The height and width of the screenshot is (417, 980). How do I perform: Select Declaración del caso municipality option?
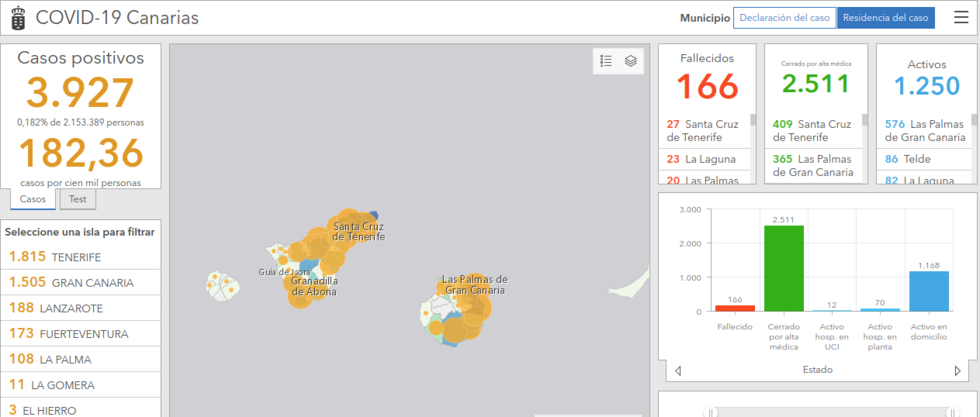coord(784,18)
